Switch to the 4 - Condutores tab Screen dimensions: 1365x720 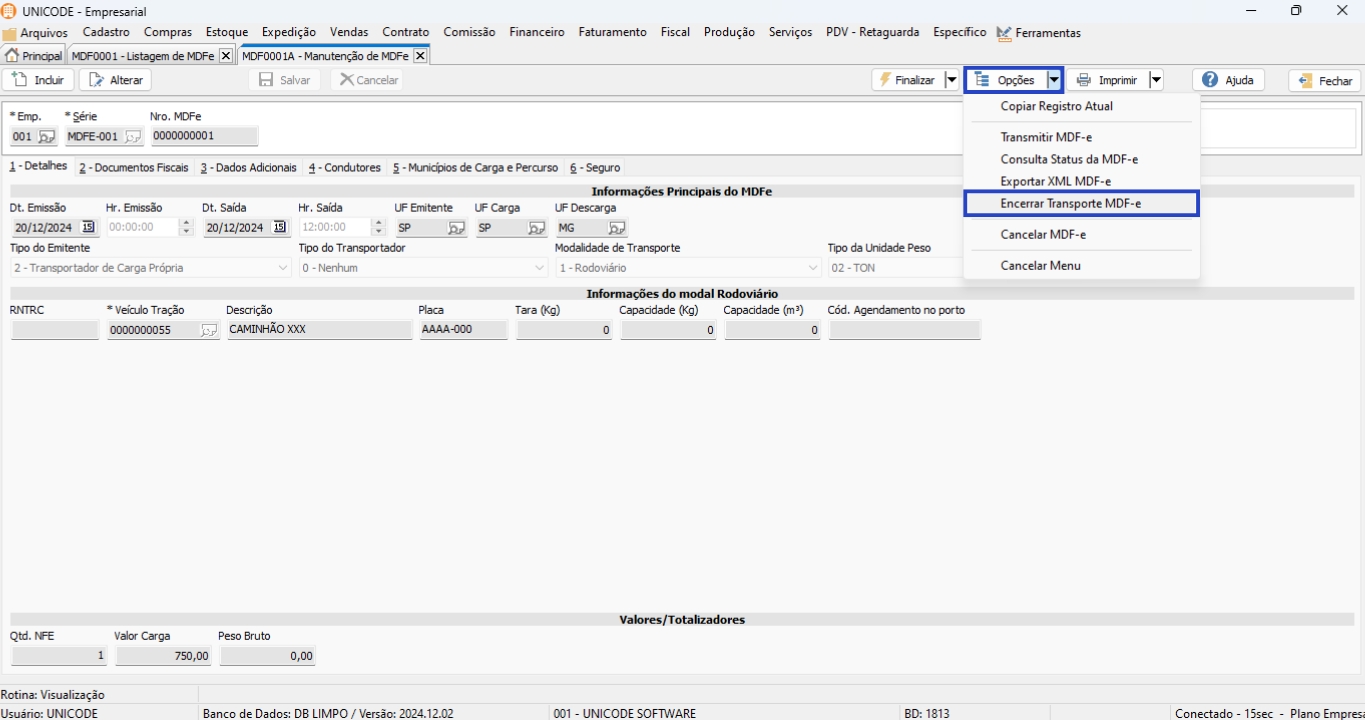pos(344,168)
